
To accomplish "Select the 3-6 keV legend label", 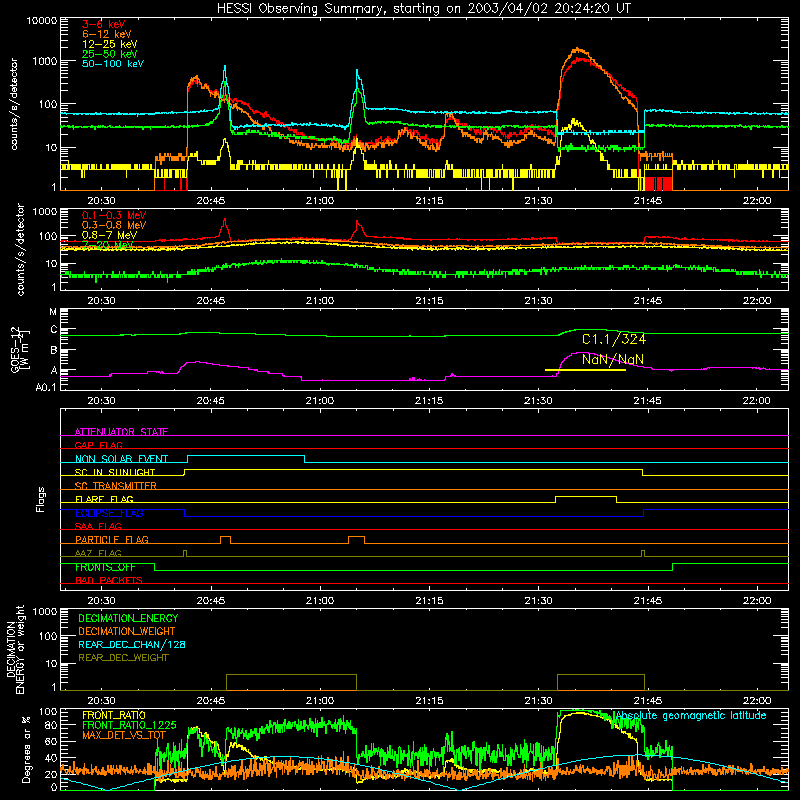I will pyautogui.click(x=104, y=24).
